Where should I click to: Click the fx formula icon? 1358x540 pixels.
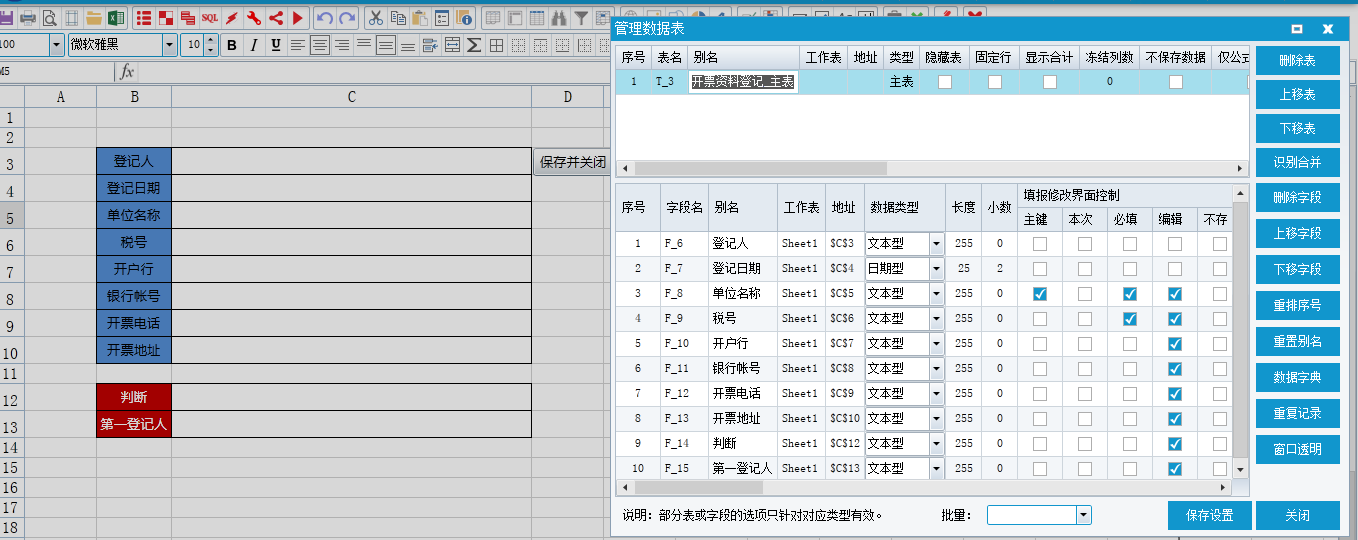point(127,72)
